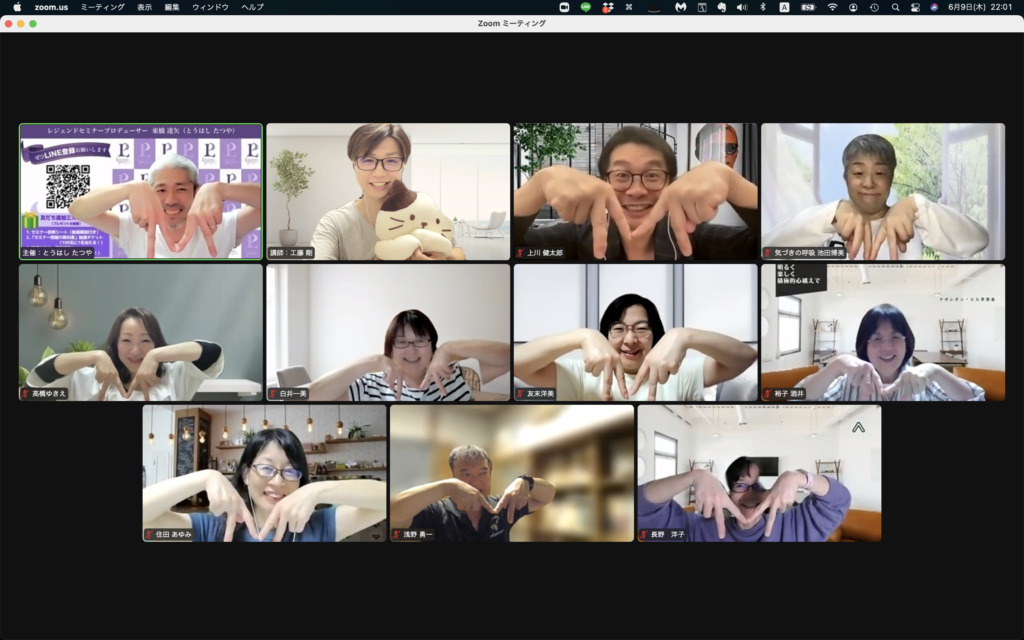Viewport: 1024px width, 640px height.
Task: Click the Bluetooth status icon
Action: 763,7
